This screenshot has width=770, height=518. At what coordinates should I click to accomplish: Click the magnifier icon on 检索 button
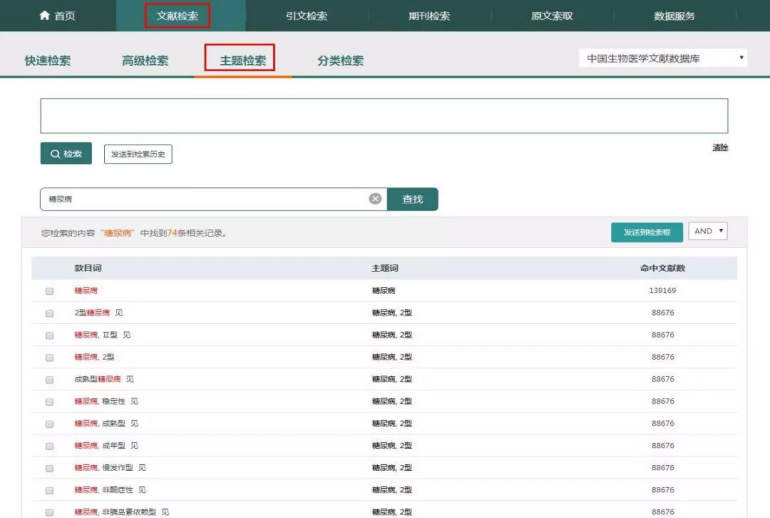click(55, 154)
